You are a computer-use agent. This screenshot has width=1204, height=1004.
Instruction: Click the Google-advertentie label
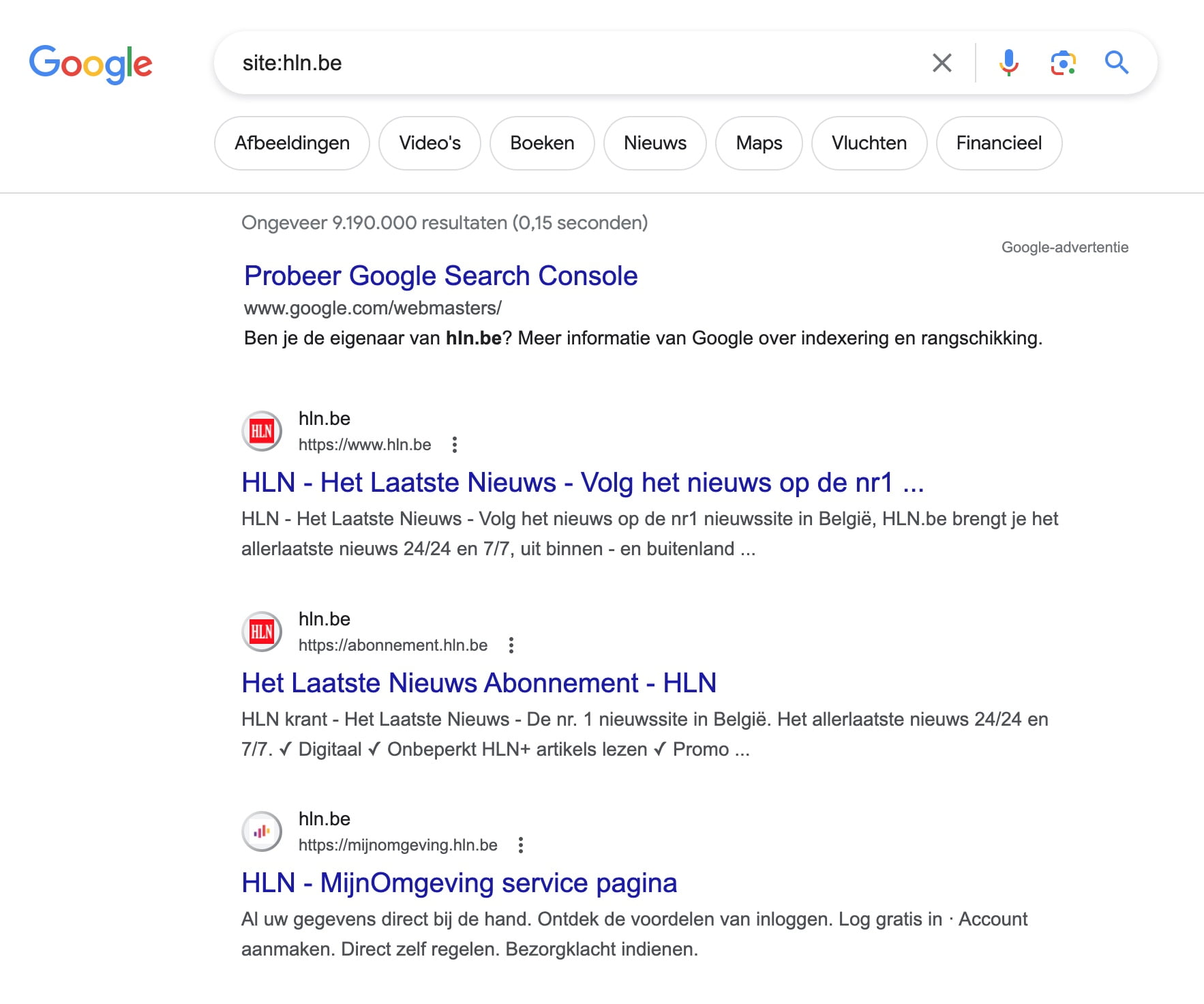(1064, 248)
